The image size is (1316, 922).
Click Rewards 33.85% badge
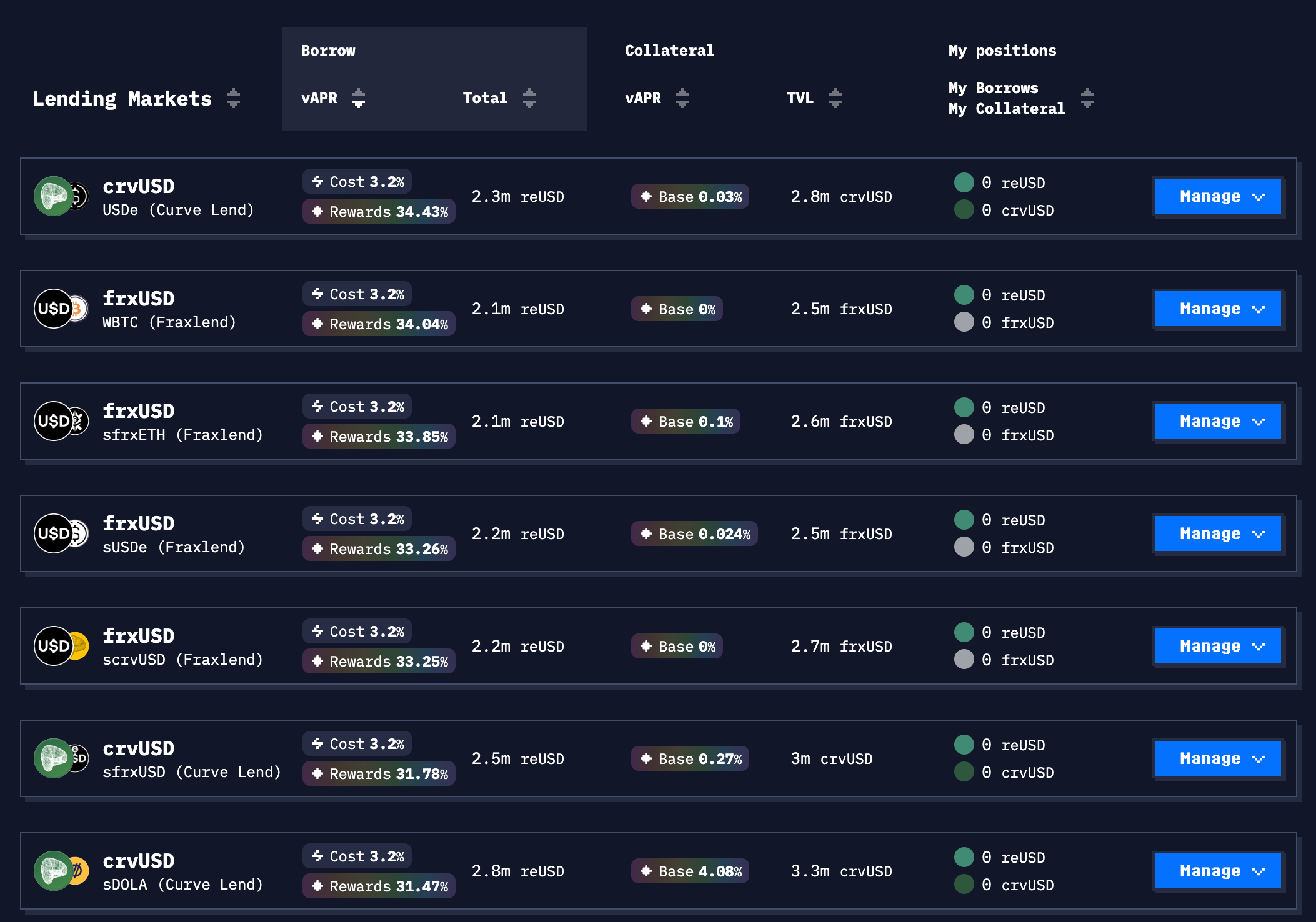pos(379,436)
